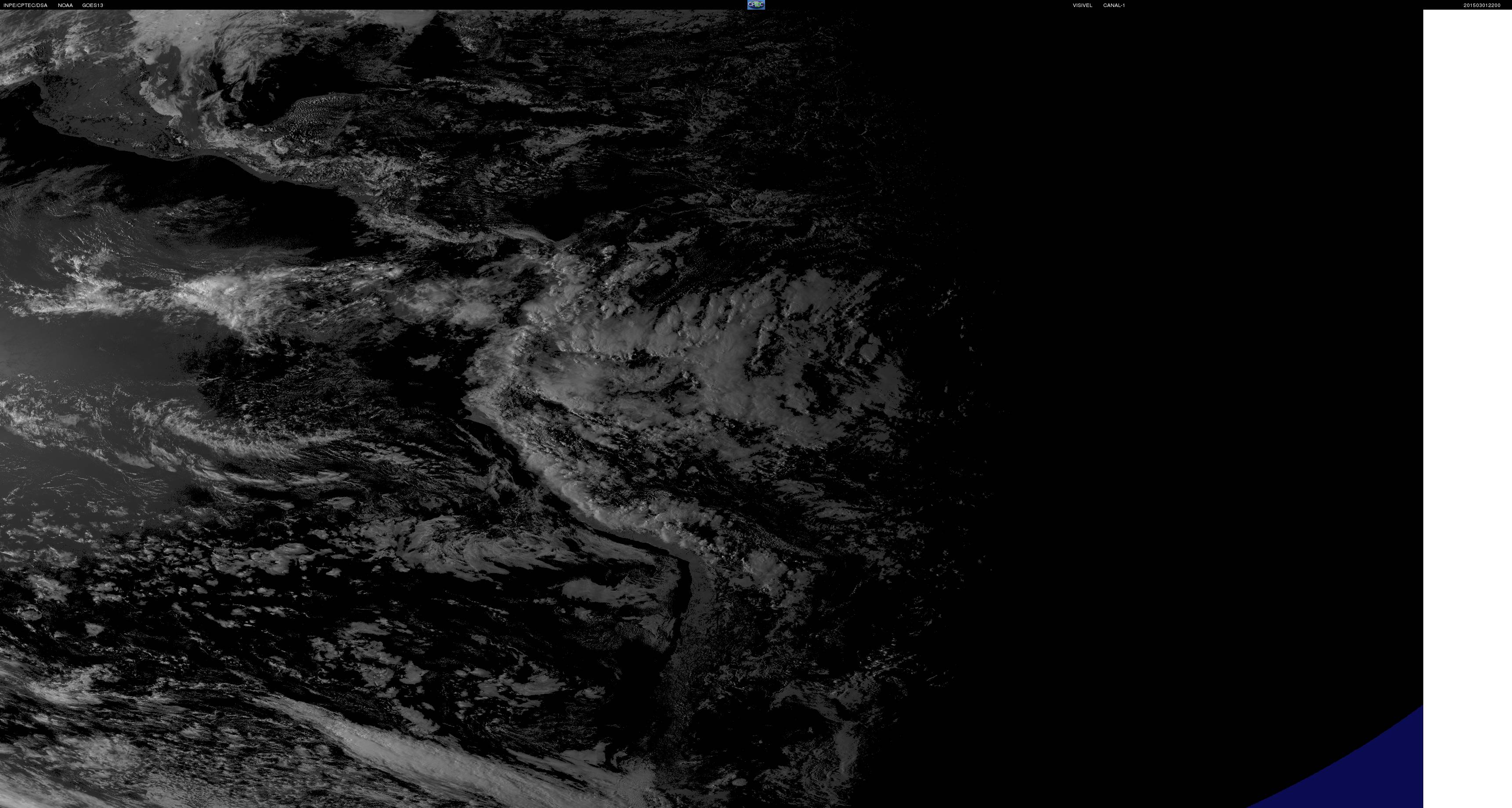
Task: Select the GOES13 satellite label
Action: point(92,5)
